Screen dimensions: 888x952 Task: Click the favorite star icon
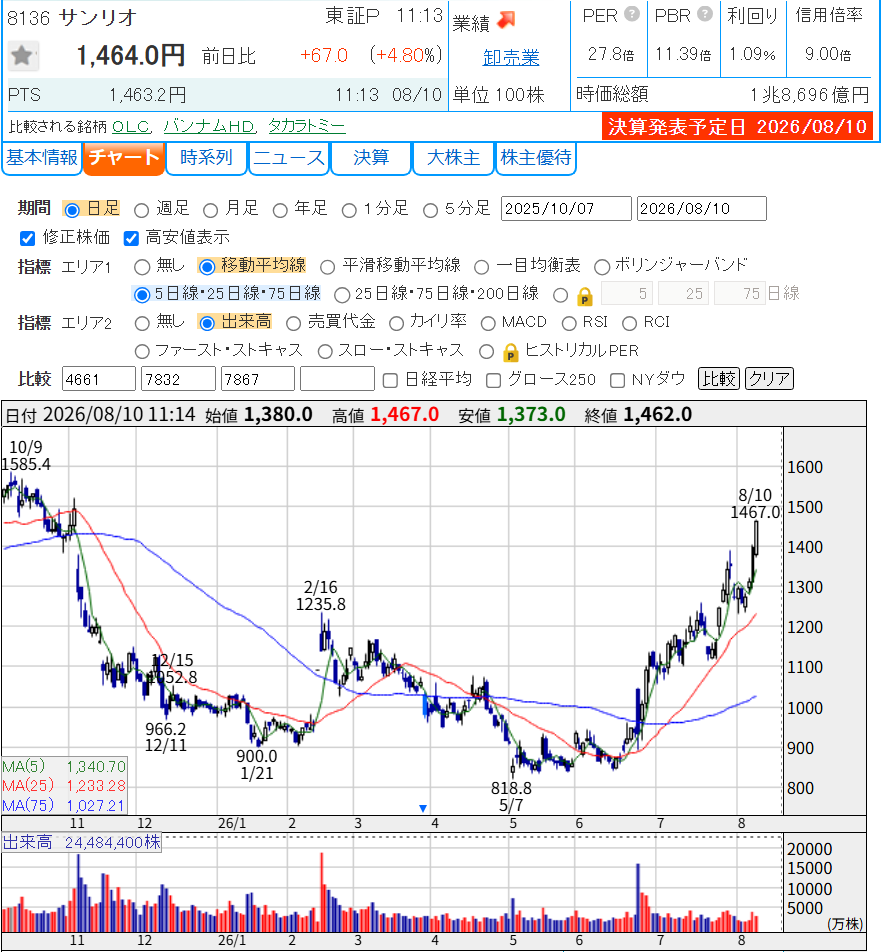point(22,56)
